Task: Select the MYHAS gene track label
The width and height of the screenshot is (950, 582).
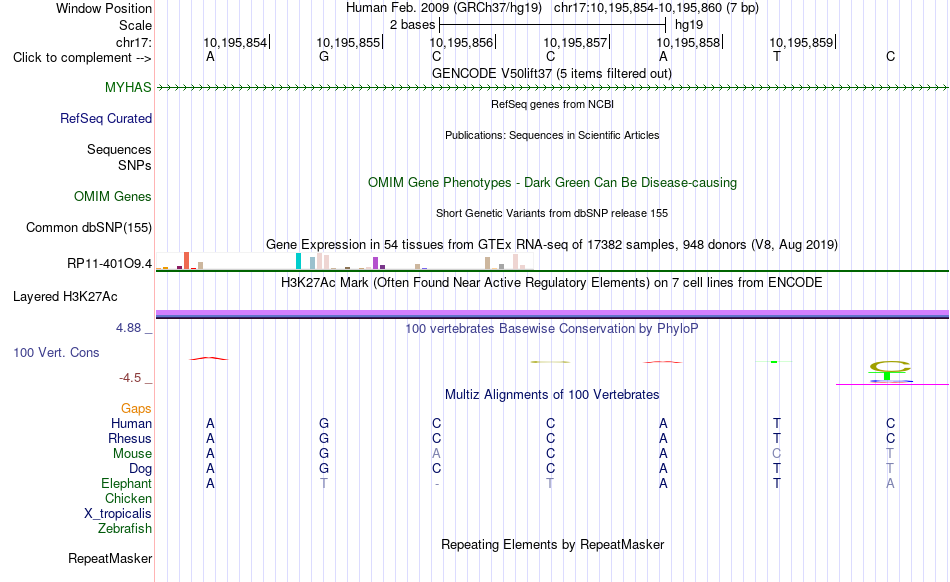Action: pos(128,87)
